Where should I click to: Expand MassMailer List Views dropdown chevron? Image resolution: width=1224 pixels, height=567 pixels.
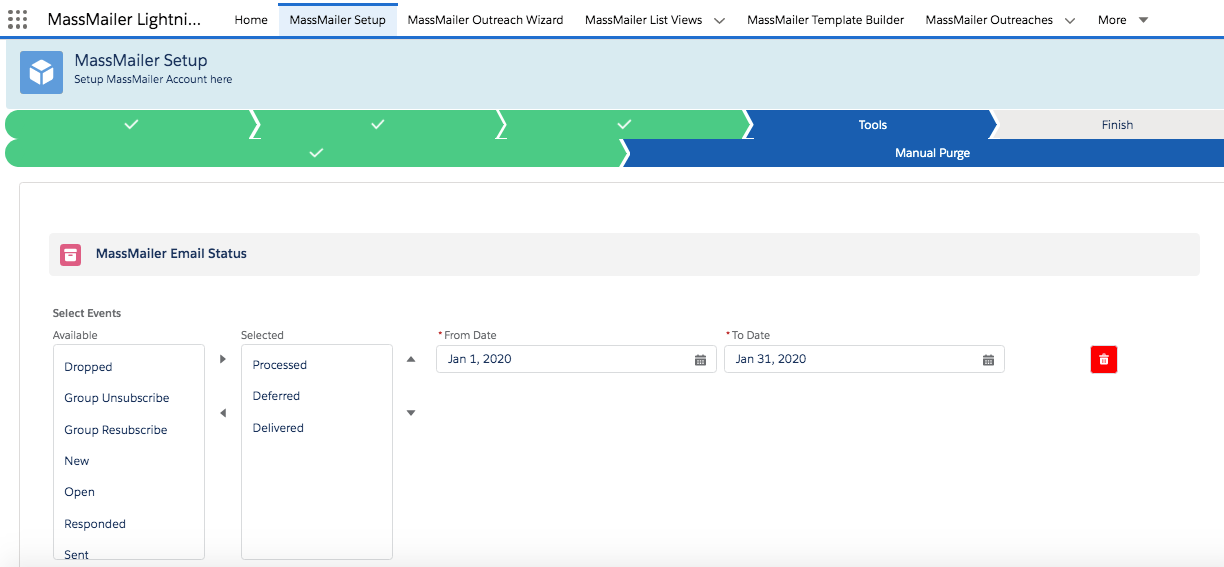pos(719,20)
